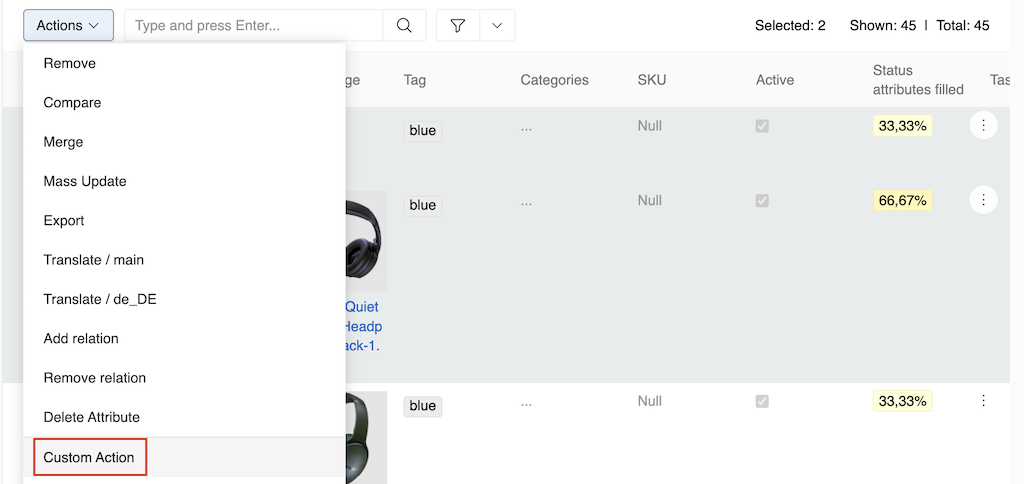Toggle Active checkbox in bottom row
1024x484 pixels.
762,401
